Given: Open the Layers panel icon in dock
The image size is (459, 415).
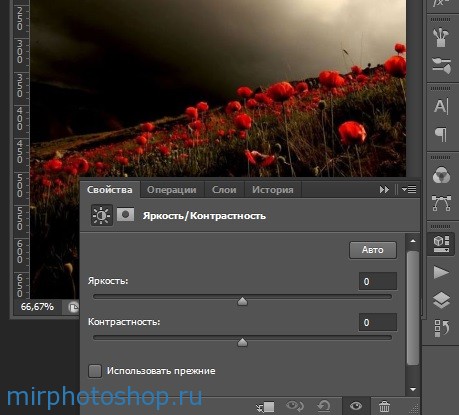Looking at the screenshot, I should pos(441,300).
